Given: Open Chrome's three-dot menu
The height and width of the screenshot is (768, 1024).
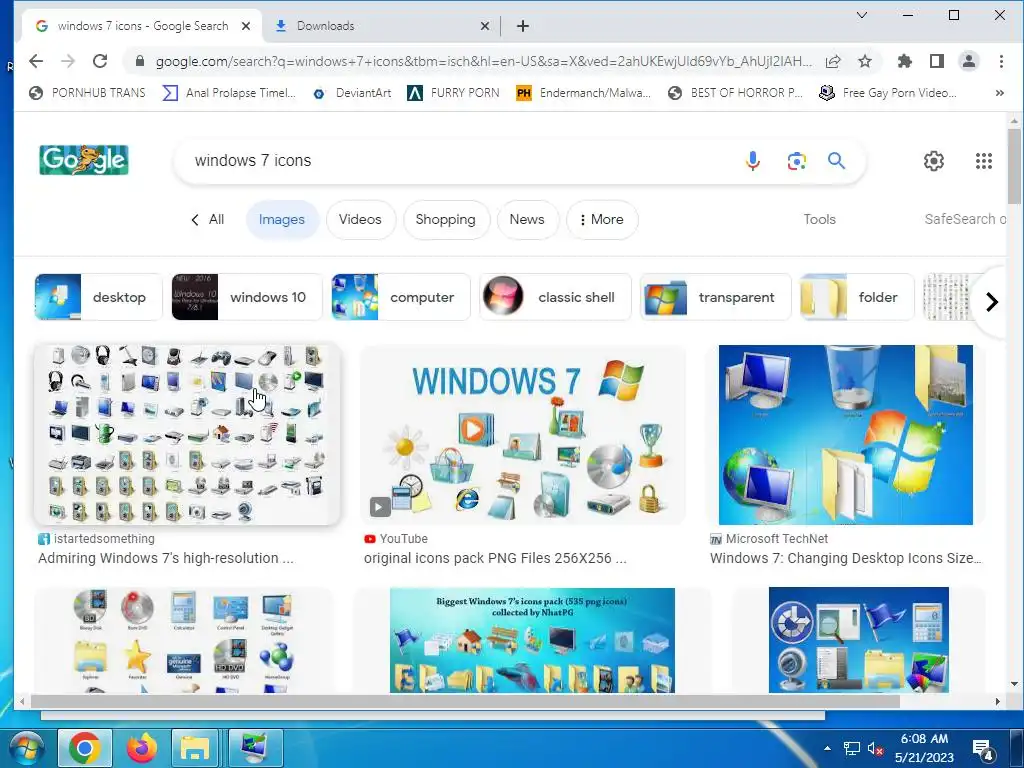Looking at the screenshot, I should click(x=1000, y=61).
